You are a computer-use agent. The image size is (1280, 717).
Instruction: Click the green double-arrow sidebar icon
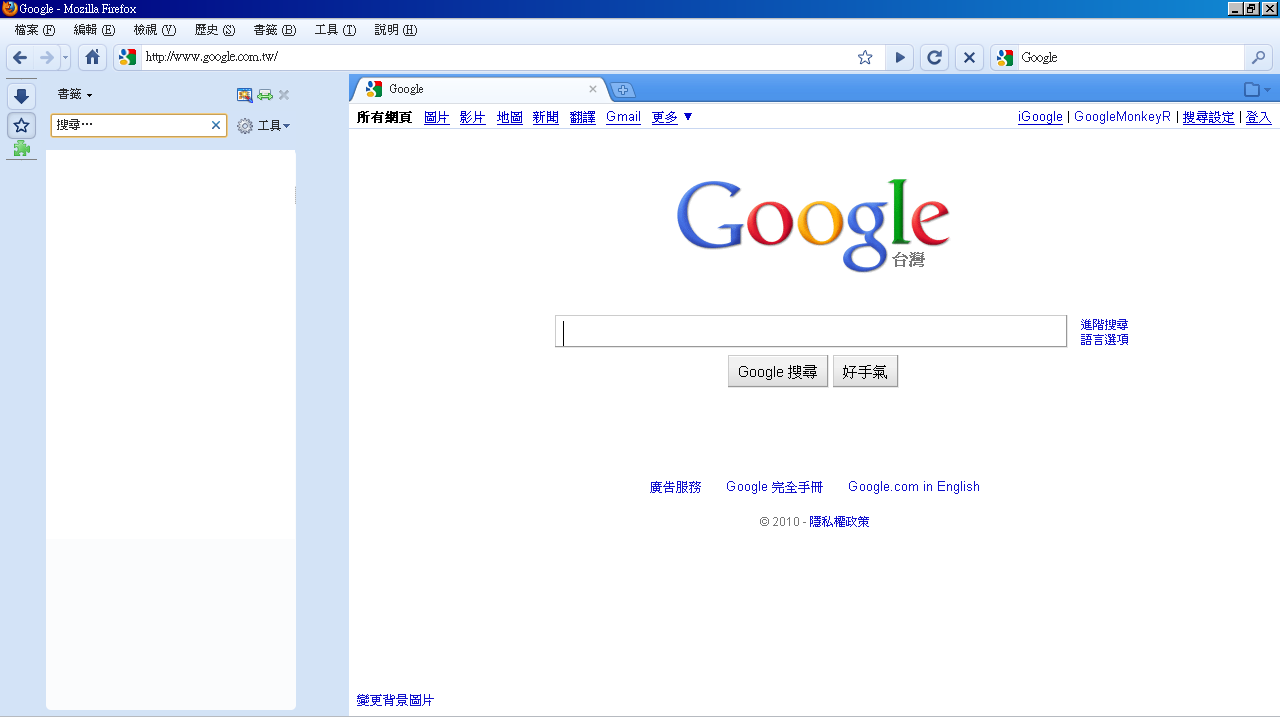(x=265, y=95)
